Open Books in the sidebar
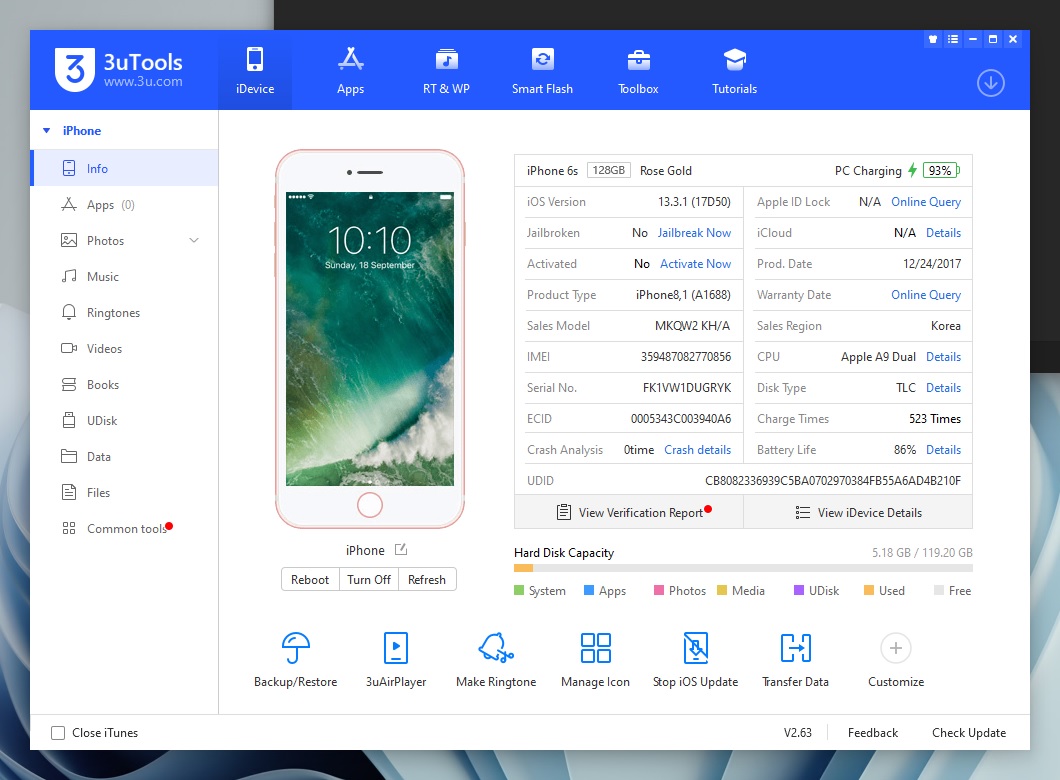The width and height of the screenshot is (1060, 780). coord(124,385)
